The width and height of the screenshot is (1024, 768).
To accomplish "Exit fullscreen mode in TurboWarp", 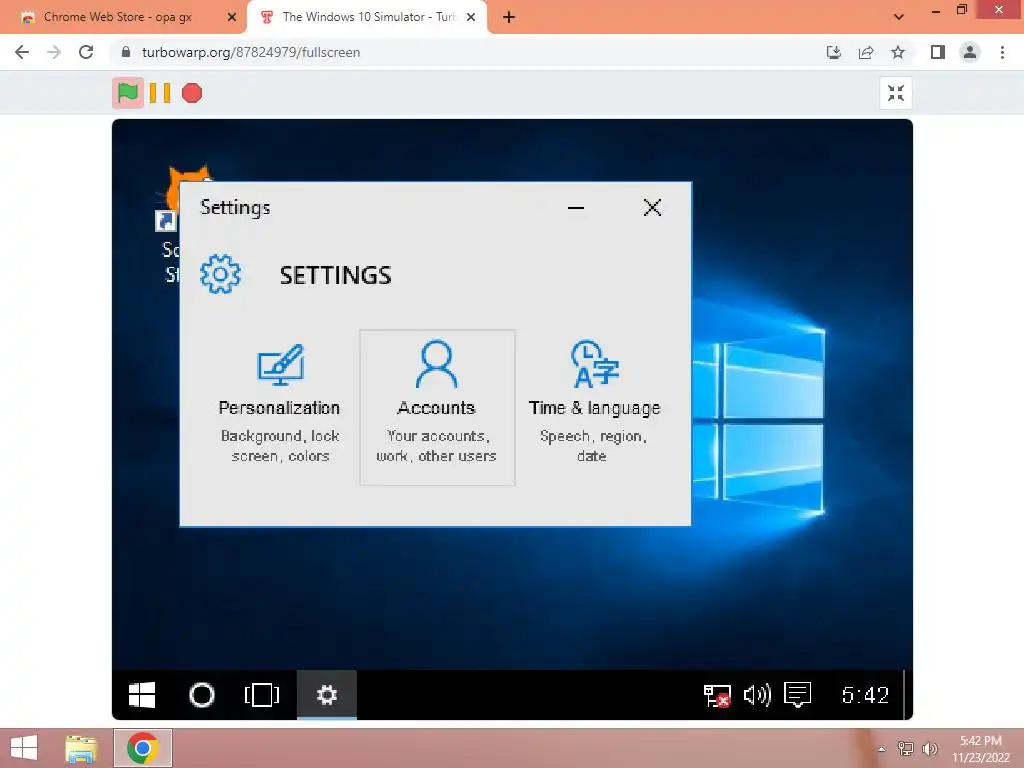I will pos(895,93).
